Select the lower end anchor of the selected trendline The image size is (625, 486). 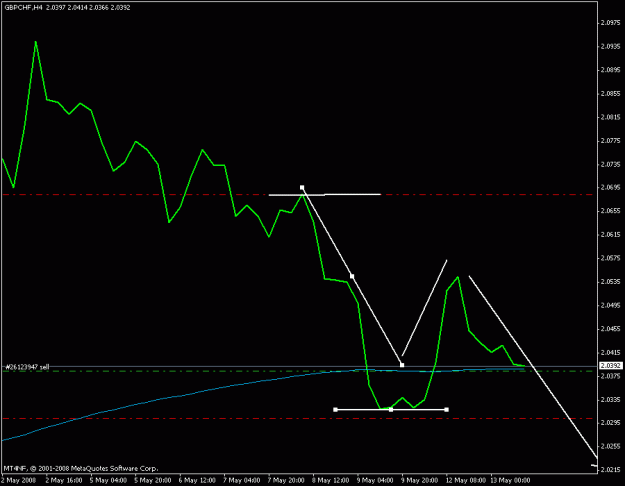[x=402, y=365]
